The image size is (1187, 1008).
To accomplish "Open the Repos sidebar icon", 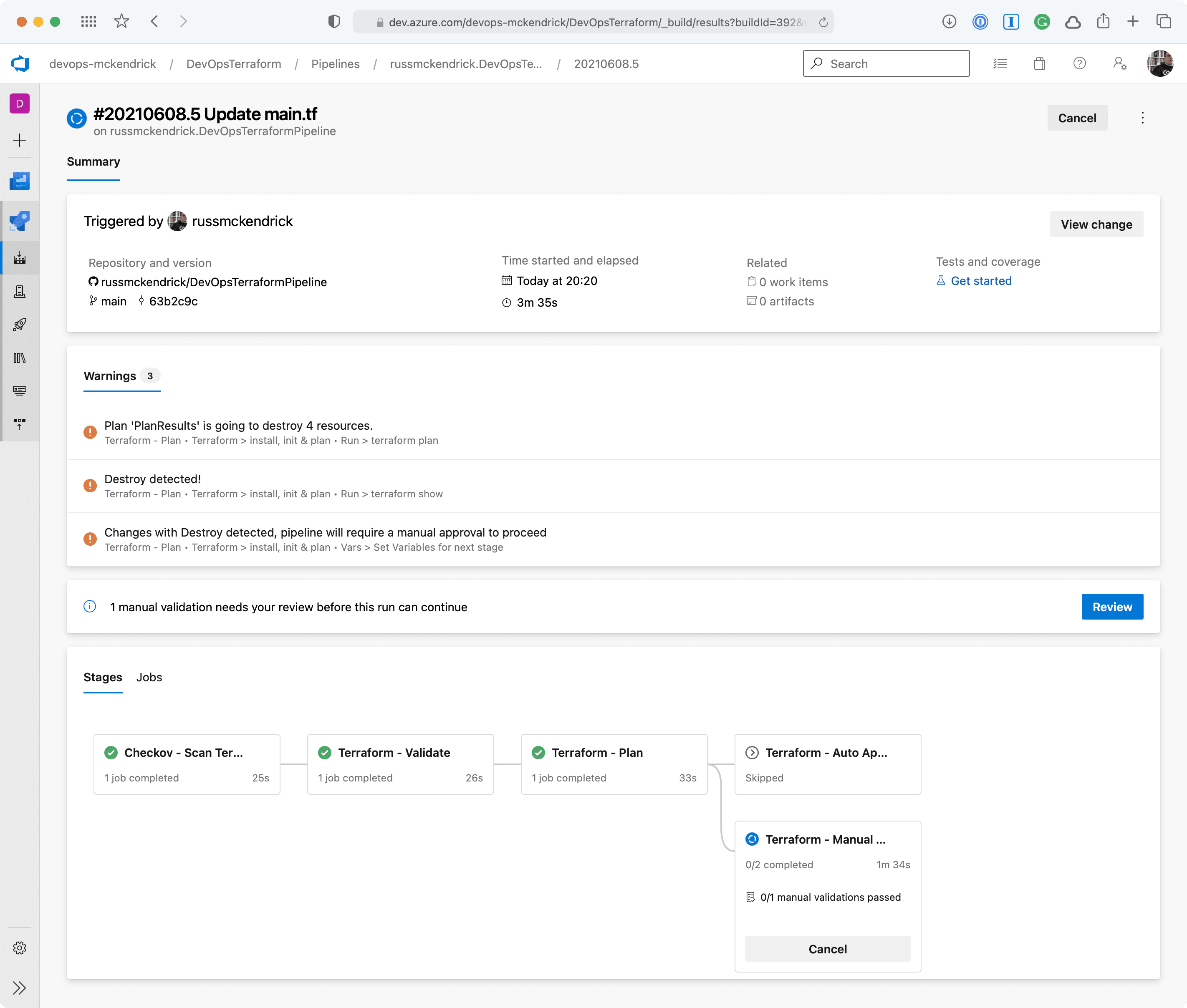I will click(x=20, y=221).
